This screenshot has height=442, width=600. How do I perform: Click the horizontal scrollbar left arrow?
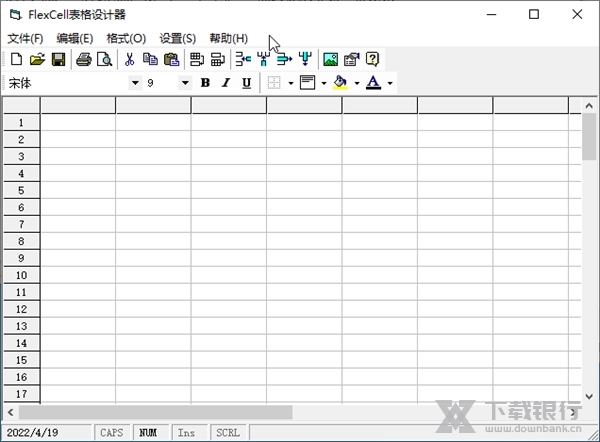pyautogui.click(x=10, y=412)
